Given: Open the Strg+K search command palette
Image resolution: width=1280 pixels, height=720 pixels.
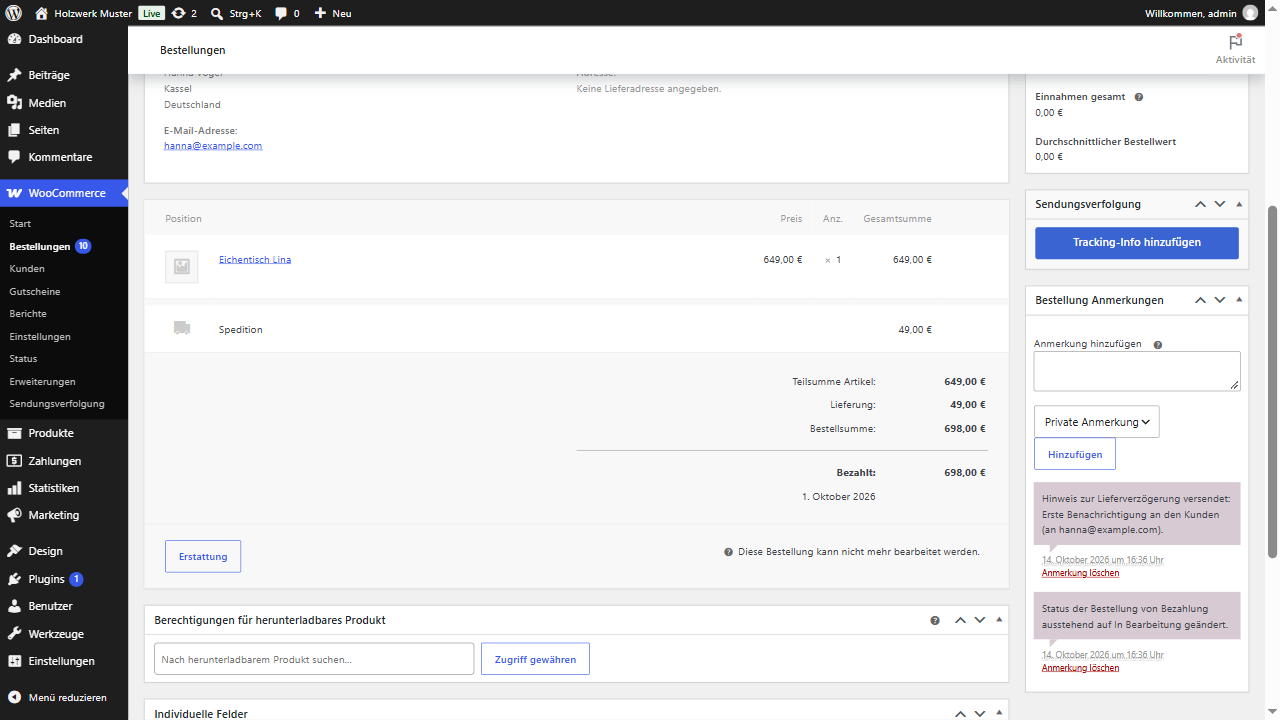Looking at the screenshot, I should click(x=236, y=13).
